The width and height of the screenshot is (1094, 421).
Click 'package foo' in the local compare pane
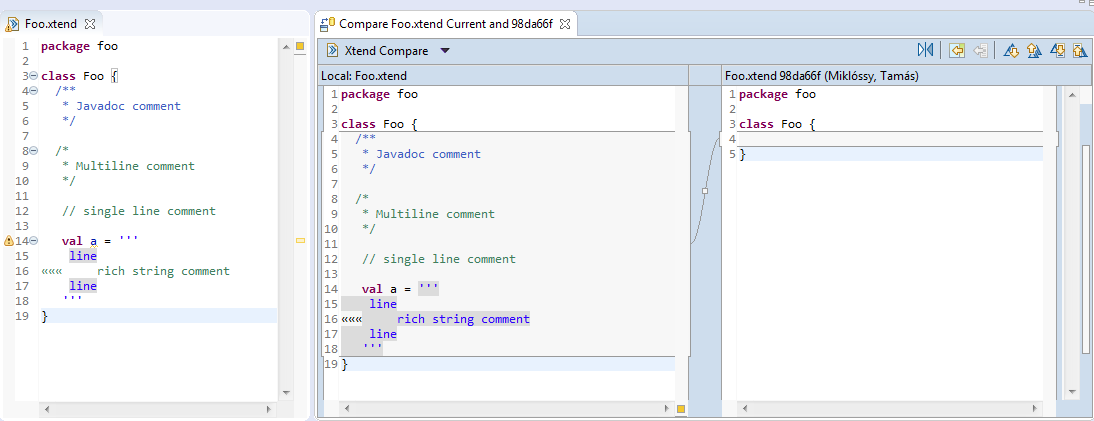click(x=380, y=94)
